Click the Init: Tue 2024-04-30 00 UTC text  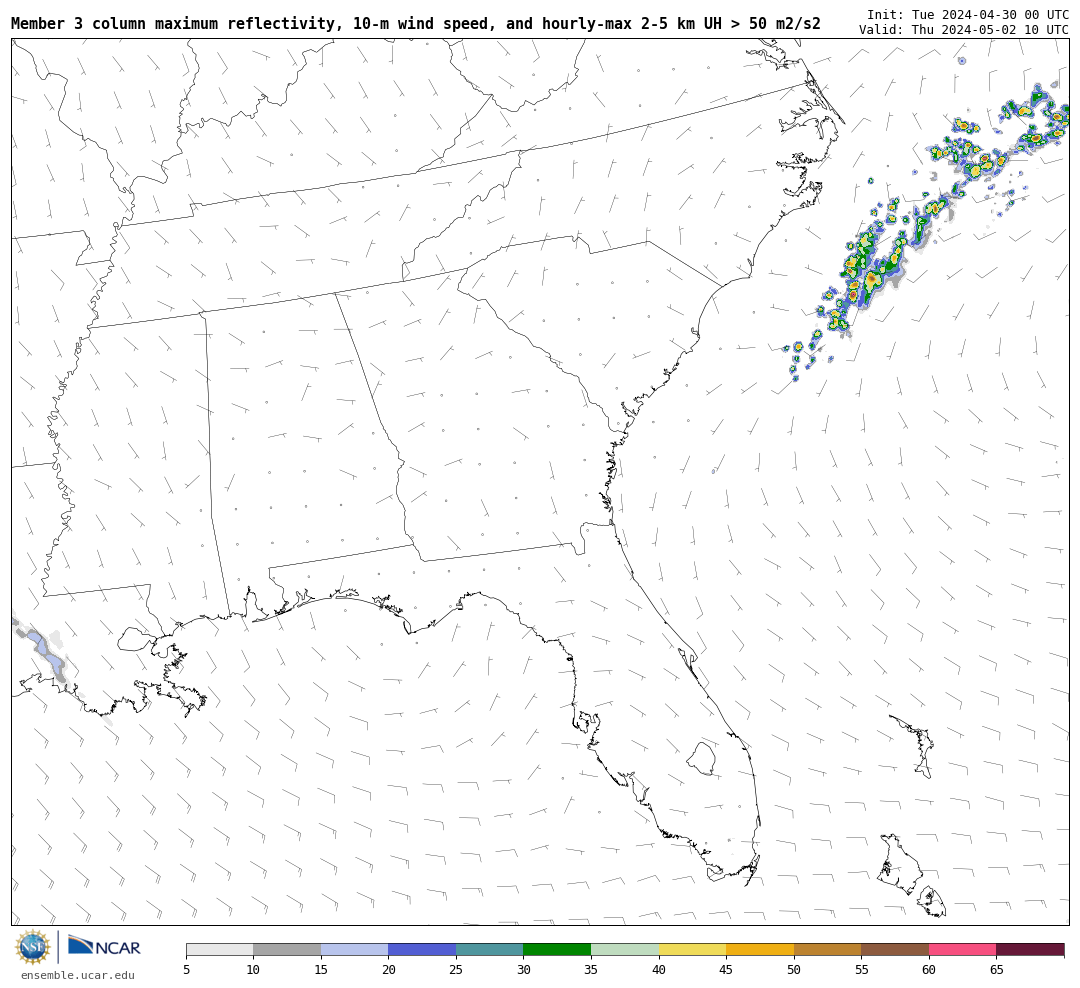[x=968, y=14]
